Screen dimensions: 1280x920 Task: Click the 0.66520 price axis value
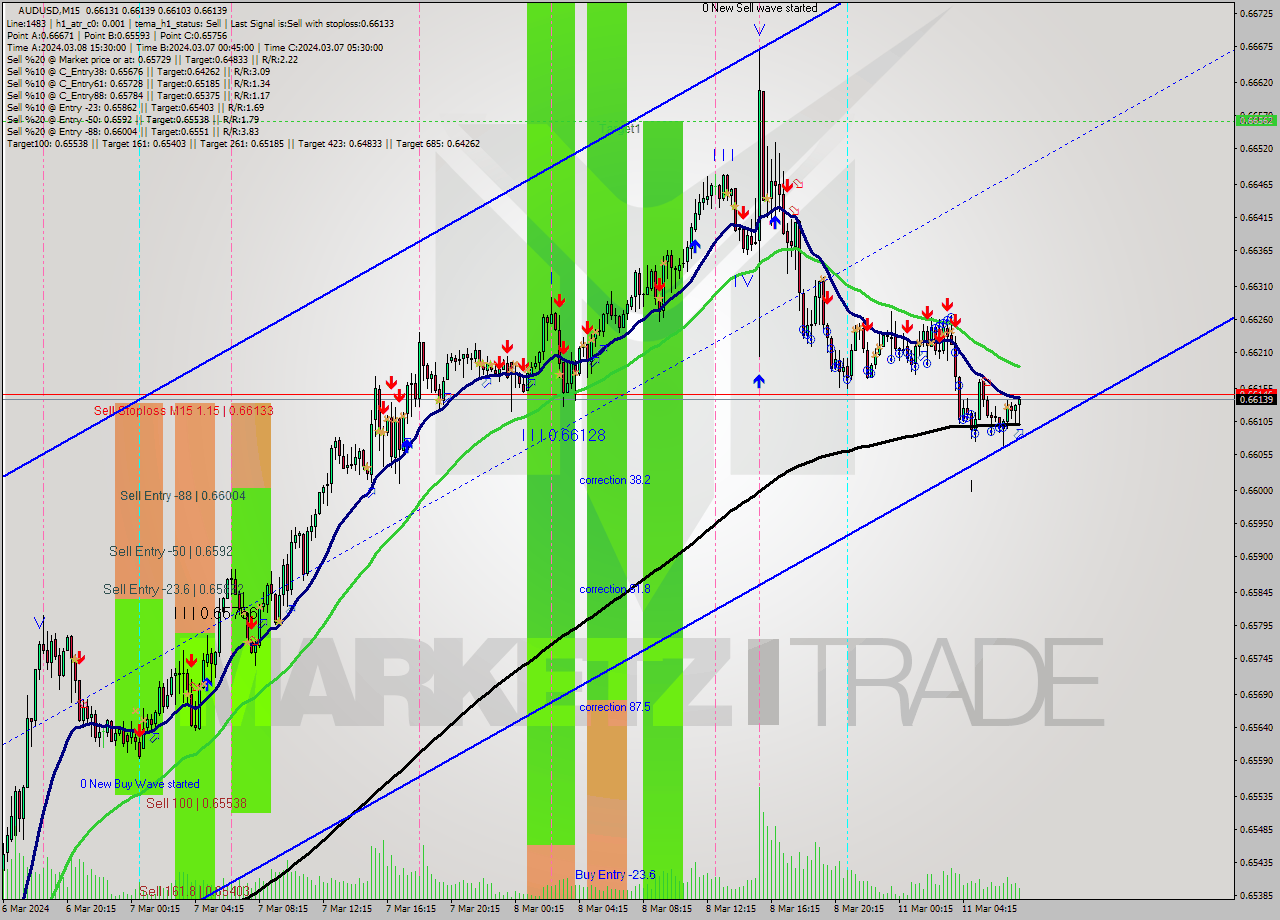(x=1256, y=148)
